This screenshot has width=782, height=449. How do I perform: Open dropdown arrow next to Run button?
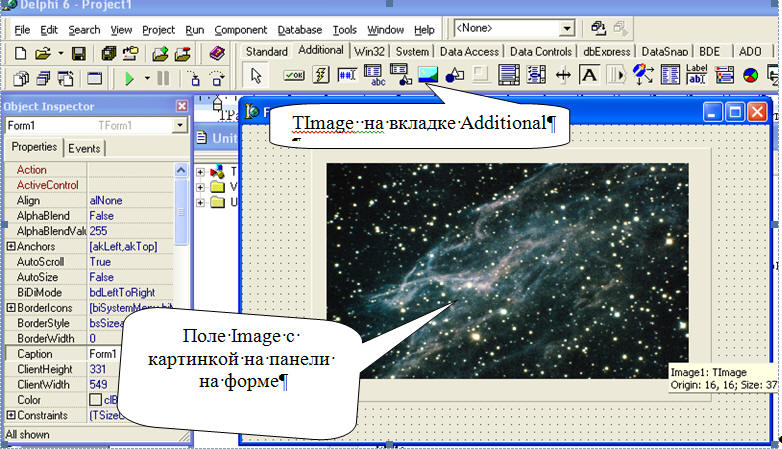coord(147,78)
